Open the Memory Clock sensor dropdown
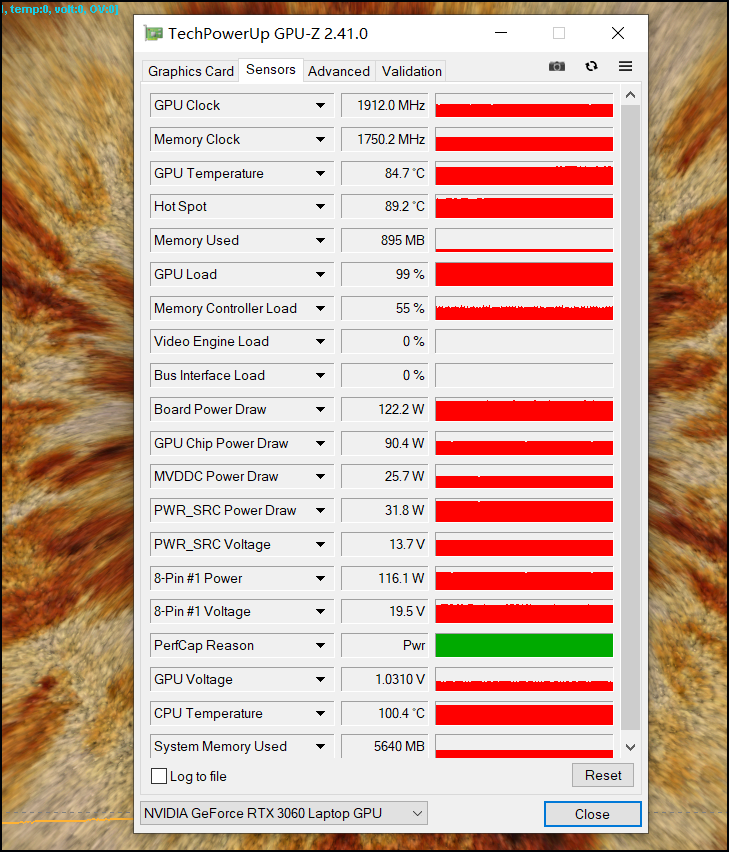The image size is (729, 852). pyautogui.click(x=320, y=140)
